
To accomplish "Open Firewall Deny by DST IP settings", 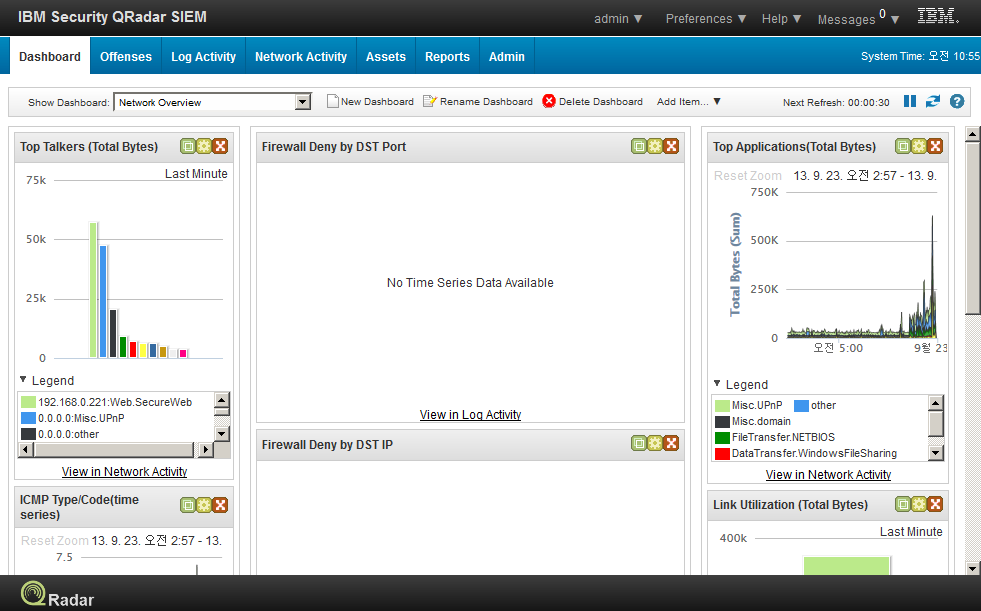I will point(655,443).
